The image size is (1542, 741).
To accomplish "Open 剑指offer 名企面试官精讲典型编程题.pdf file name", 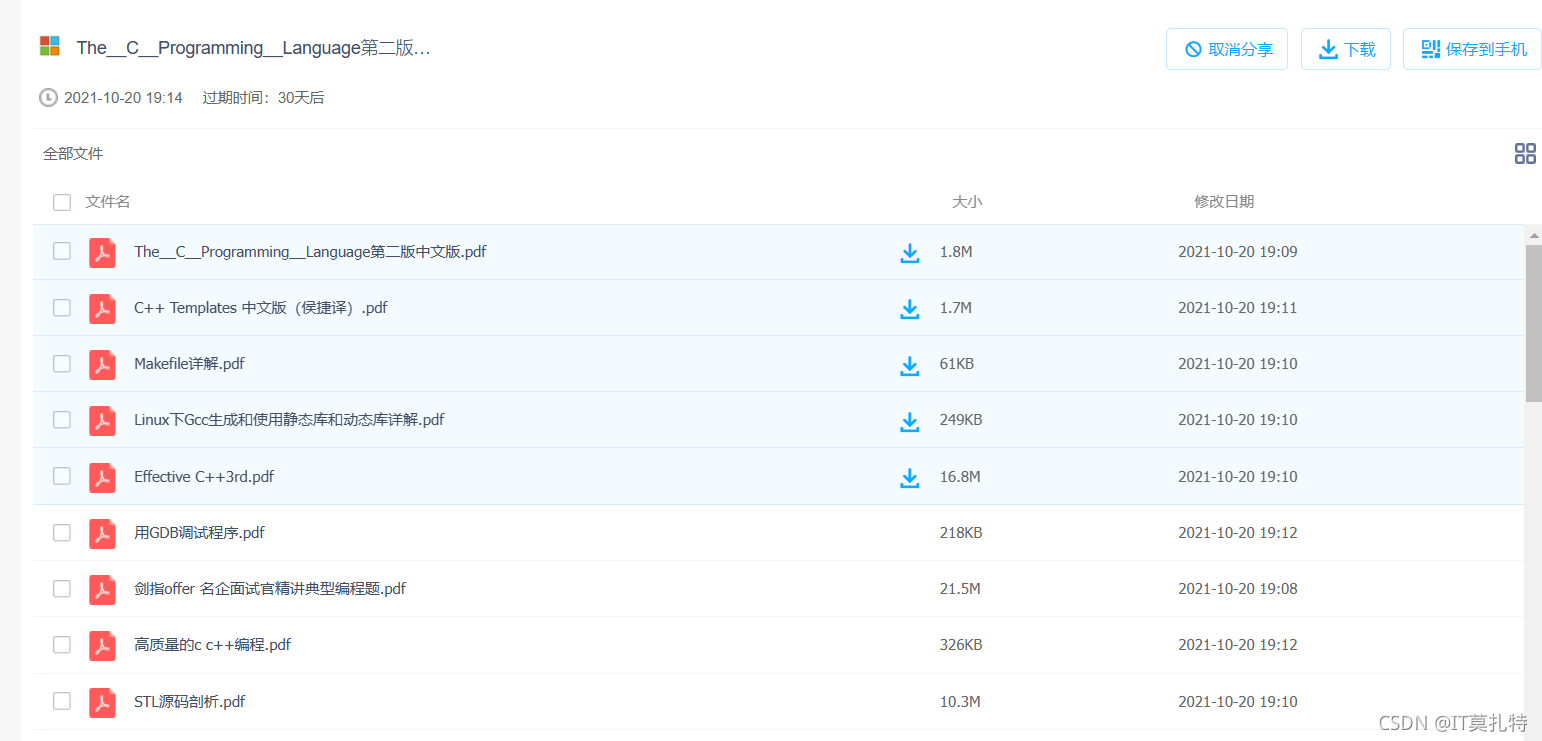I will tap(270, 589).
